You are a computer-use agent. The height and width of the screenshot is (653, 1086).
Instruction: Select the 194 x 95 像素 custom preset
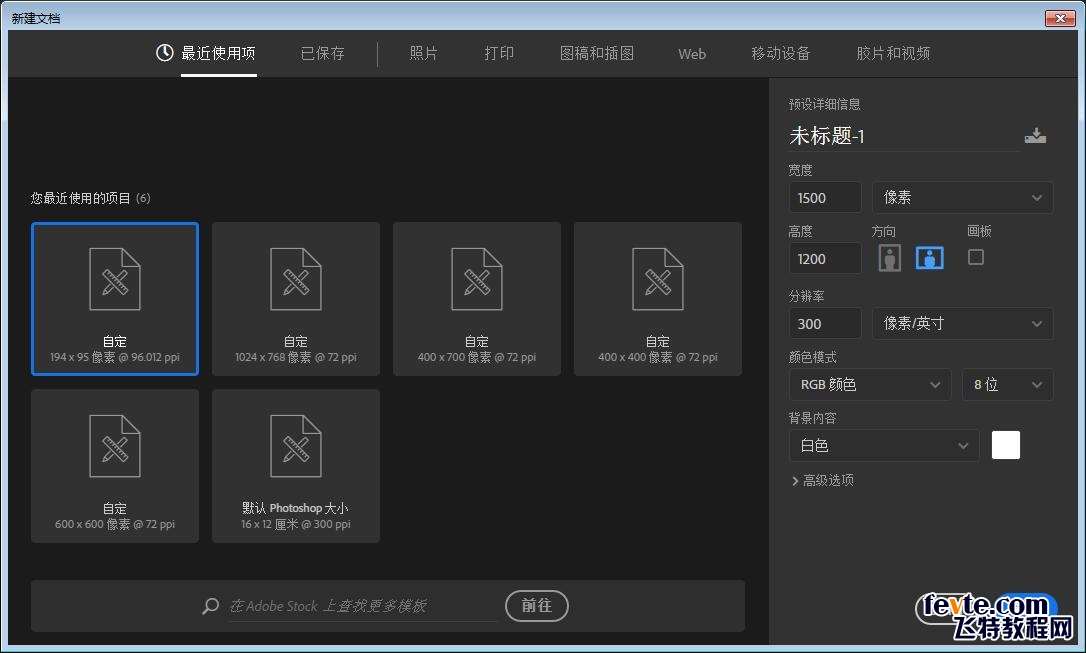click(115, 298)
